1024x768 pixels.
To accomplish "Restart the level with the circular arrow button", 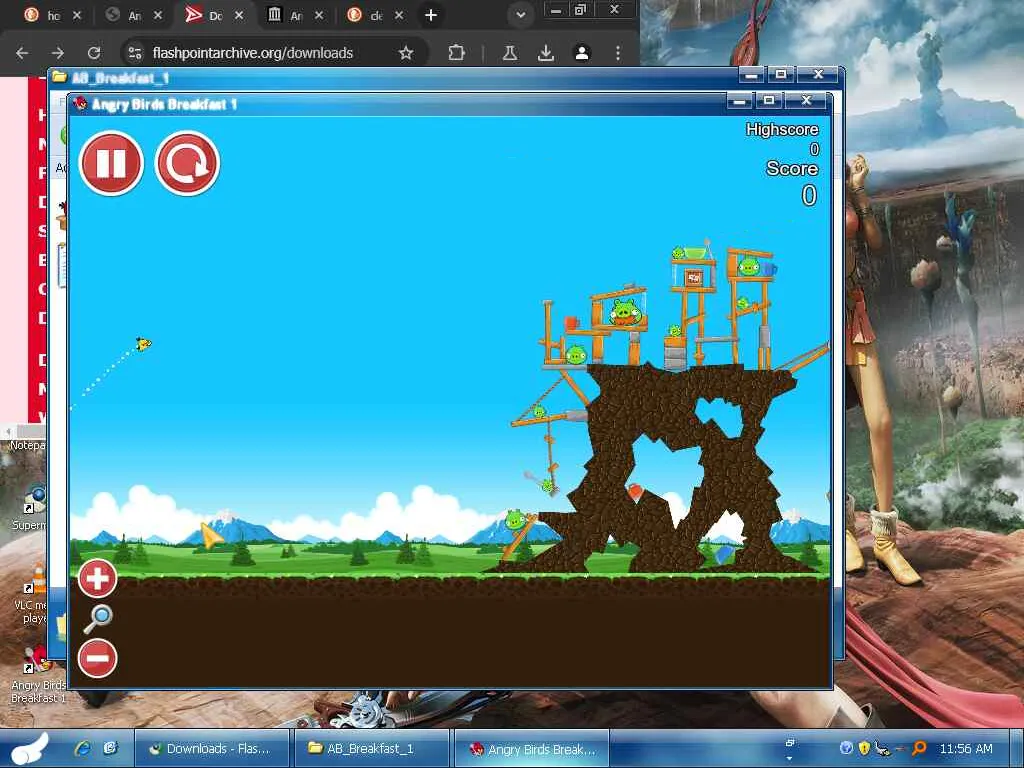I will click(187, 163).
